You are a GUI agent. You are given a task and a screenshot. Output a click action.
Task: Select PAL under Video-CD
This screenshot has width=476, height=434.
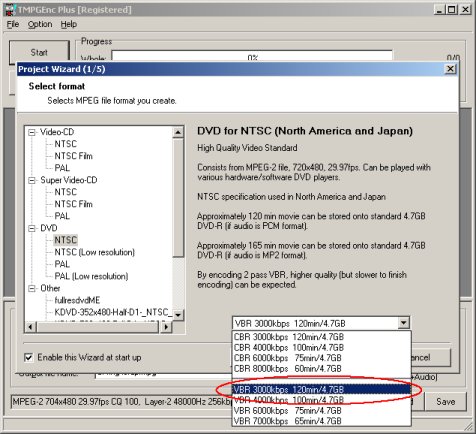62,168
